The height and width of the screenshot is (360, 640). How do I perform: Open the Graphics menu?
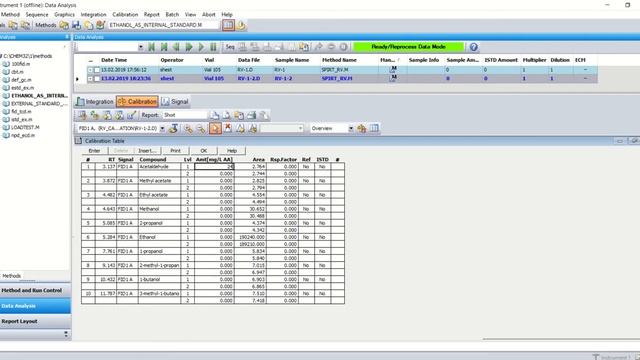point(64,14)
